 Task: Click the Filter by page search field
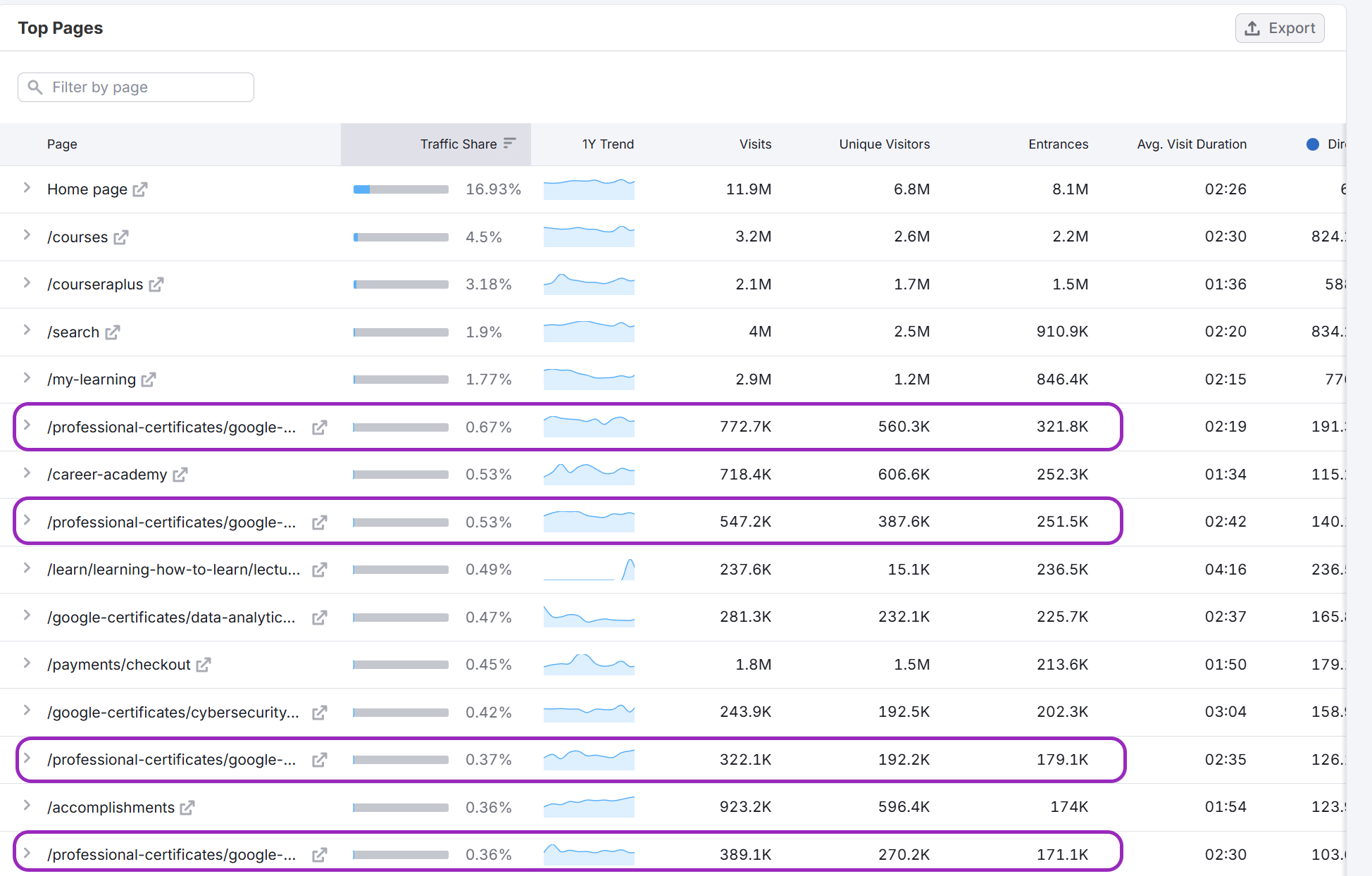[x=136, y=87]
